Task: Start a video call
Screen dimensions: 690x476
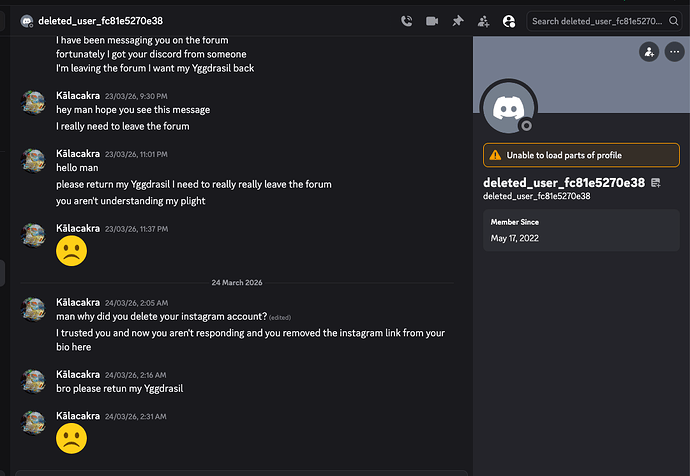Action: [x=432, y=20]
